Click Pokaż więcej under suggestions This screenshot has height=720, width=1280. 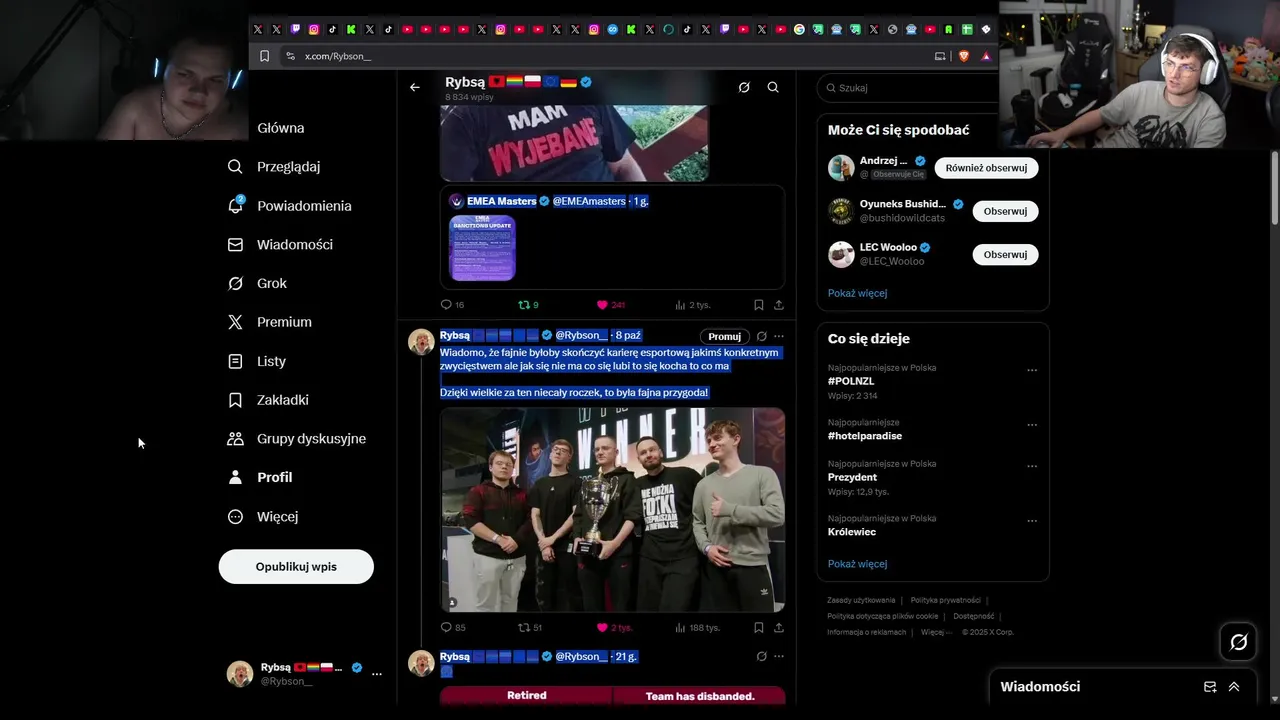tap(857, 293)
